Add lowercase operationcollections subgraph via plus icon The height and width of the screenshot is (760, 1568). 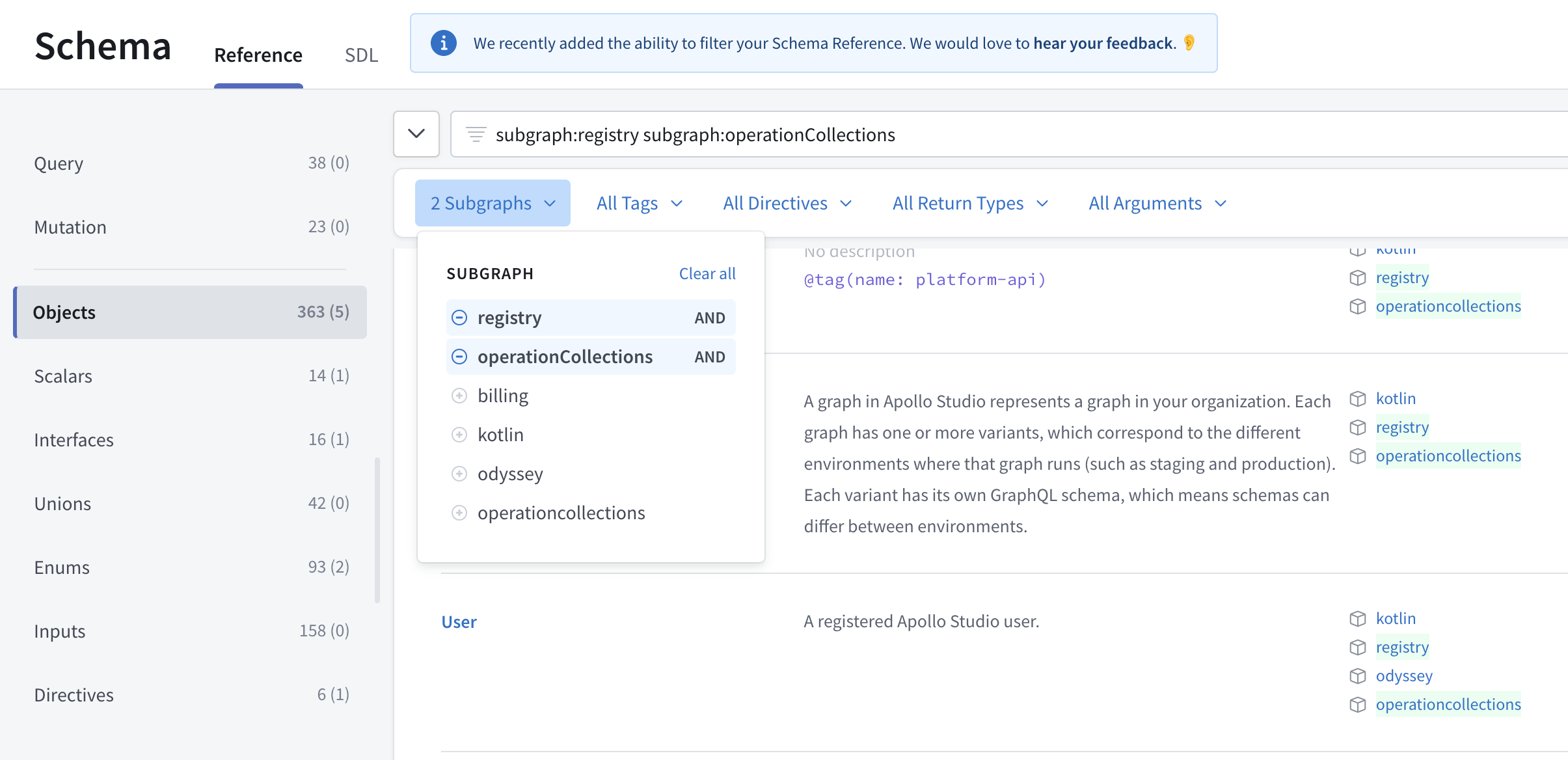(459, 513)
